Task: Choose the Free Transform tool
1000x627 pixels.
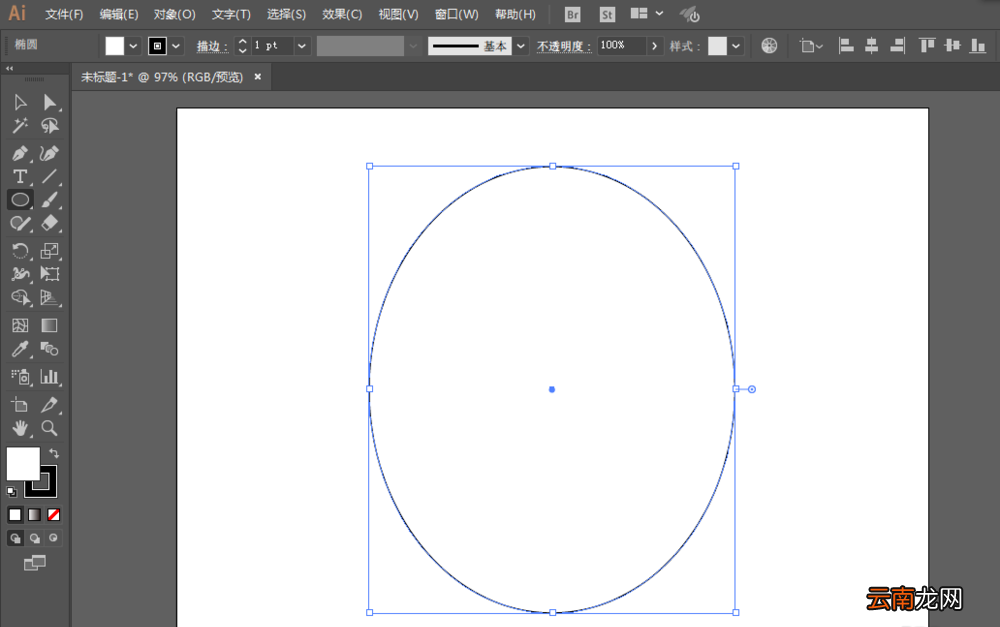Action: point(50,274)
